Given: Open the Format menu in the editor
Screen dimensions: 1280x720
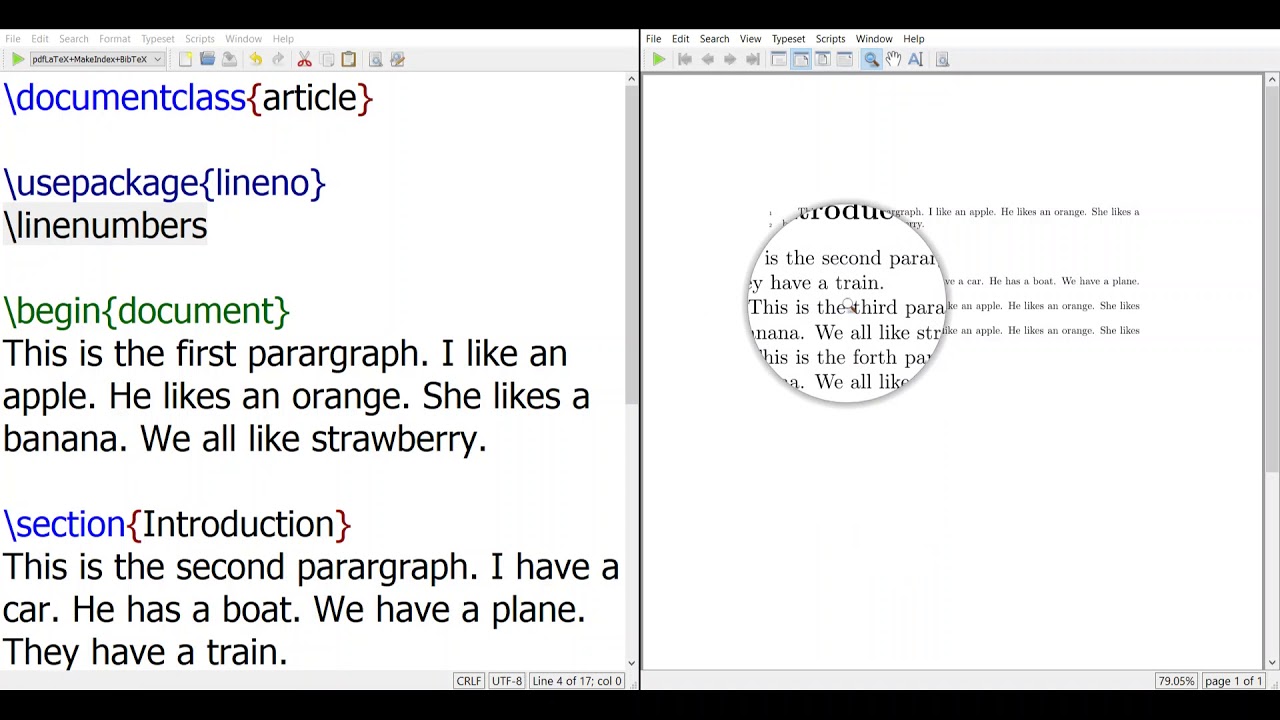Looking at the screenshot, I should (115, 39).
